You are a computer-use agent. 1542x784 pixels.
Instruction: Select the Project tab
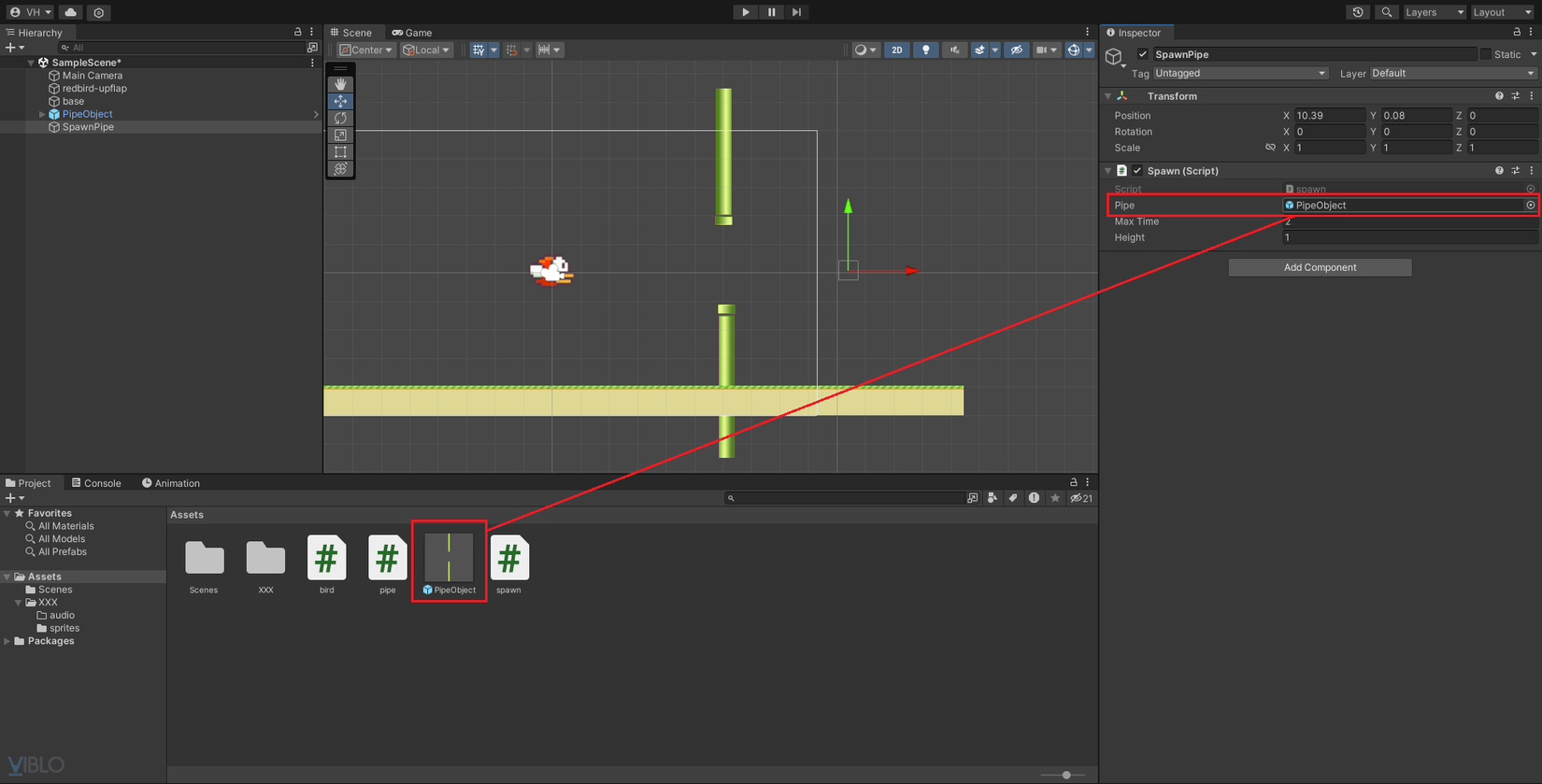[28, 483]
